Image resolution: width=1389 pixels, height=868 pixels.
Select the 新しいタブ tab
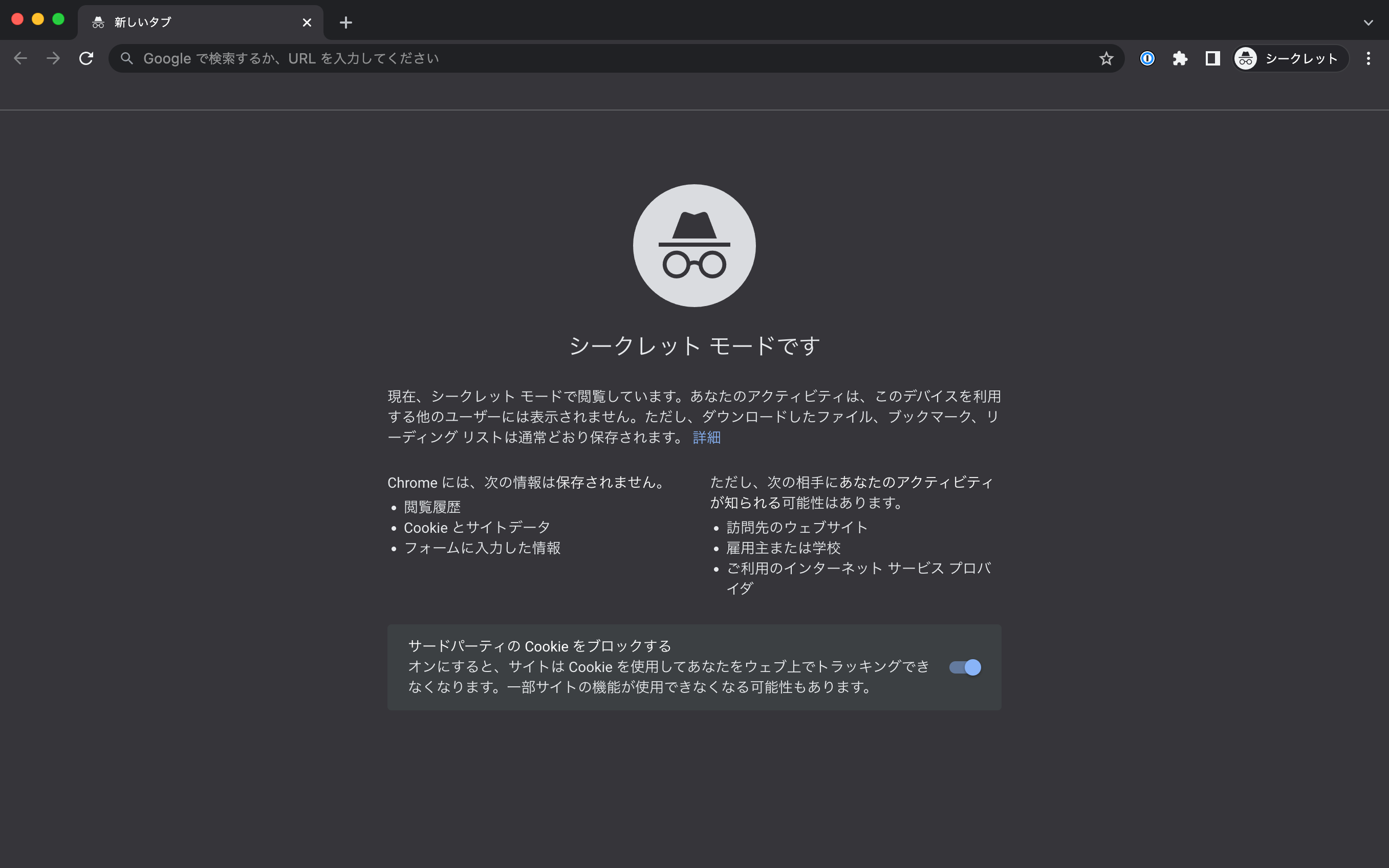point(200,23)
